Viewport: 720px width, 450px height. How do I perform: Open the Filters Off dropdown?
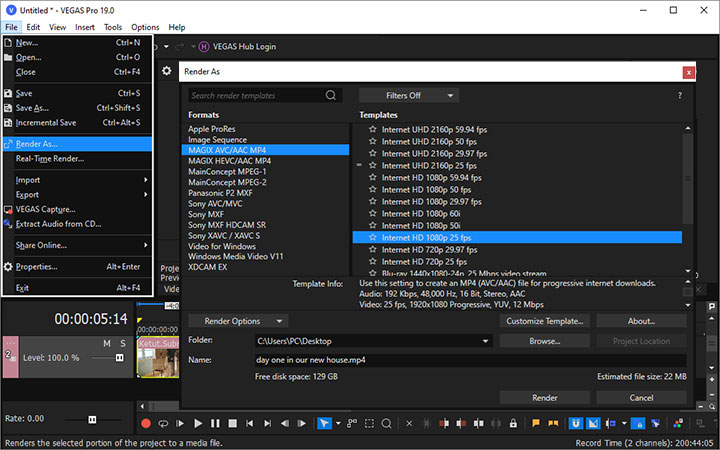[408, 96]
